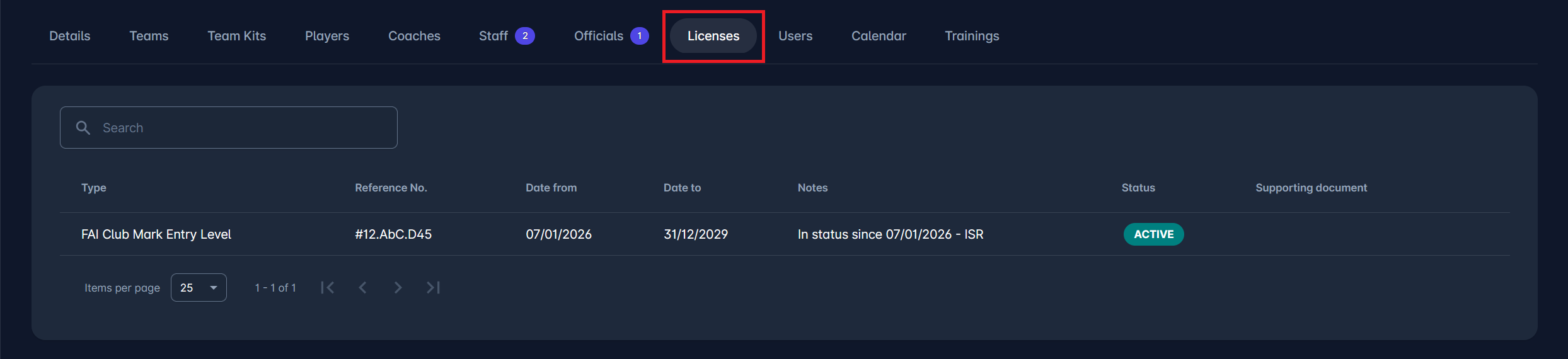1568x359 pixels.
Task: Go to next page arrow
Action: click(x=398, y=288)
